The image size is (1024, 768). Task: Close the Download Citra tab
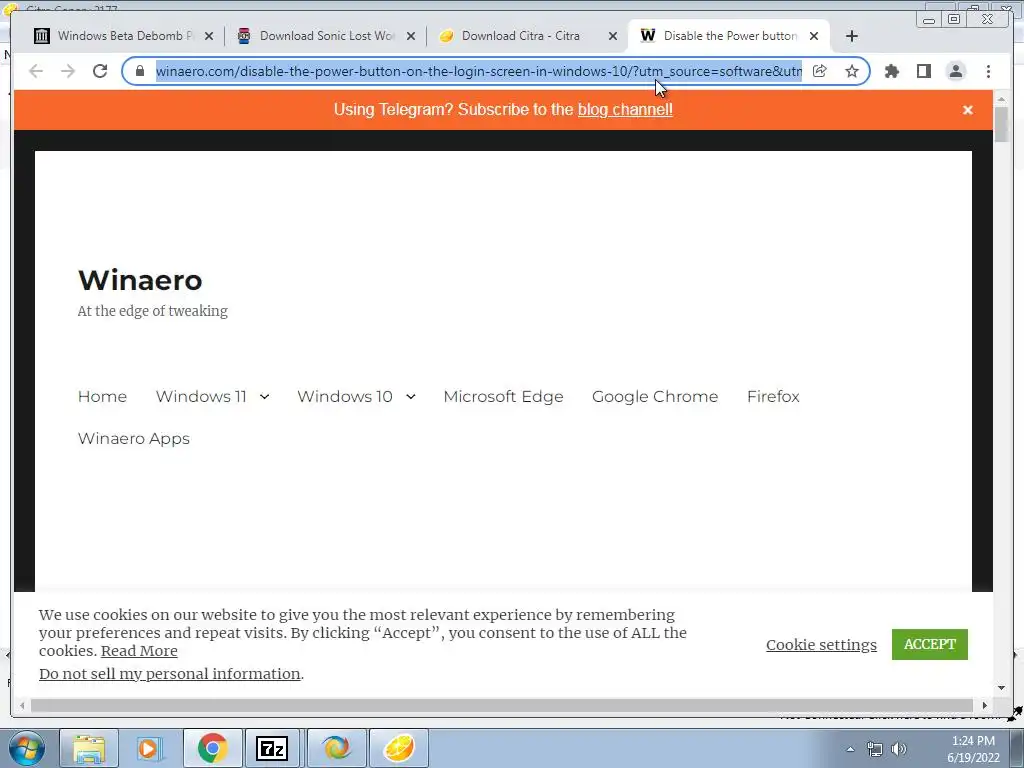(613, 36)
